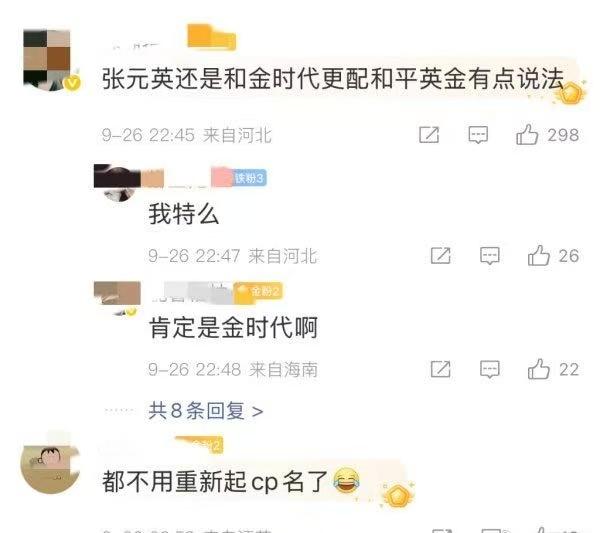Open avatar of 都不用重新起cp名了 commenter
Screen dimensions: 600x533
49,468
